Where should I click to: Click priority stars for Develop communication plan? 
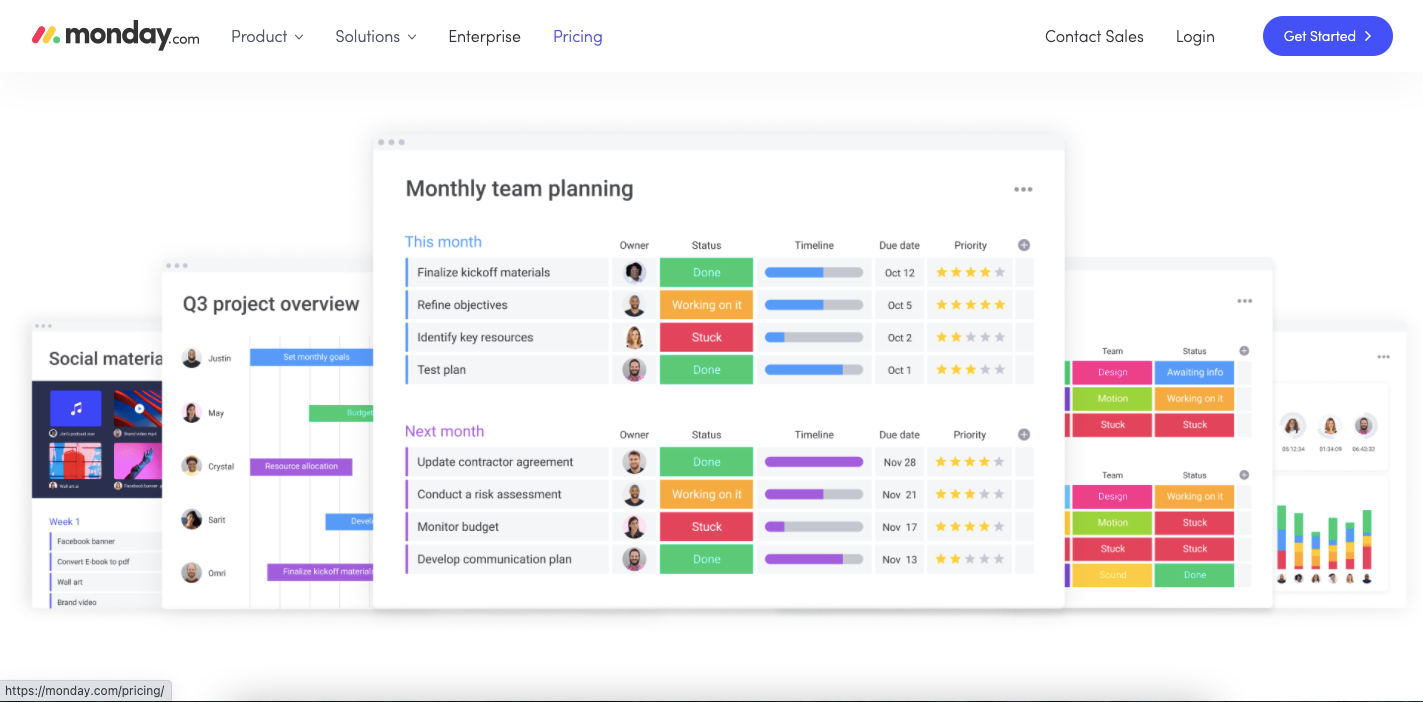coord(970,559)
